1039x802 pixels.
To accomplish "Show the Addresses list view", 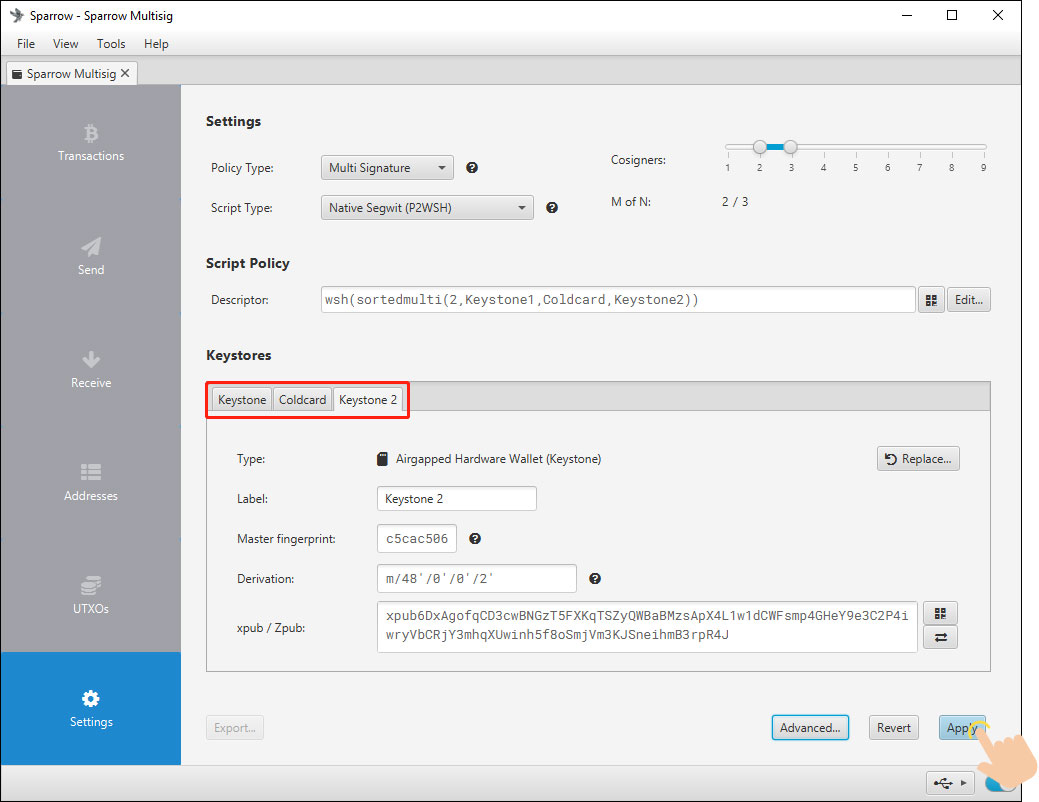I will pos(90,482).
